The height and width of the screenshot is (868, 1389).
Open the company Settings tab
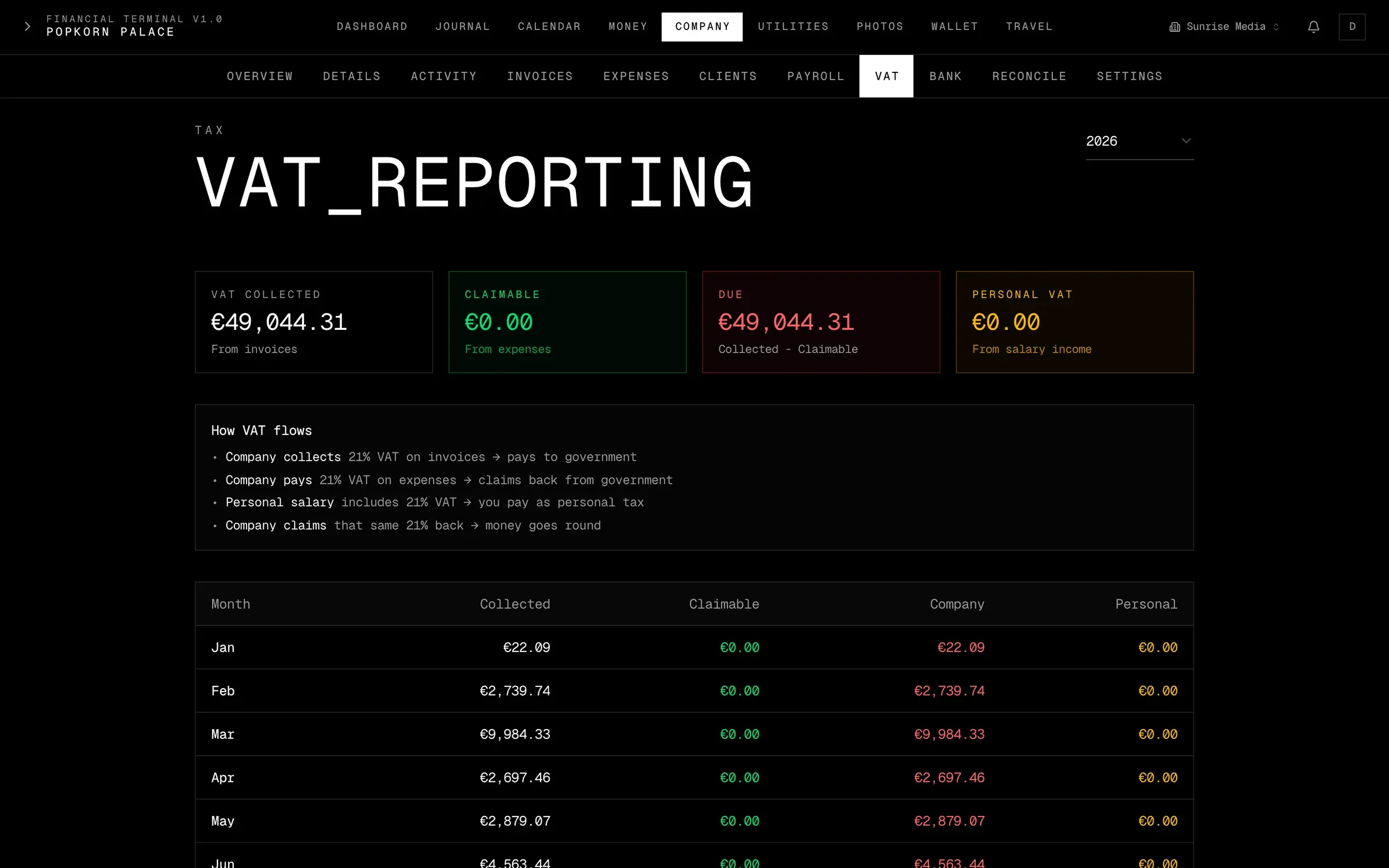1129,76
